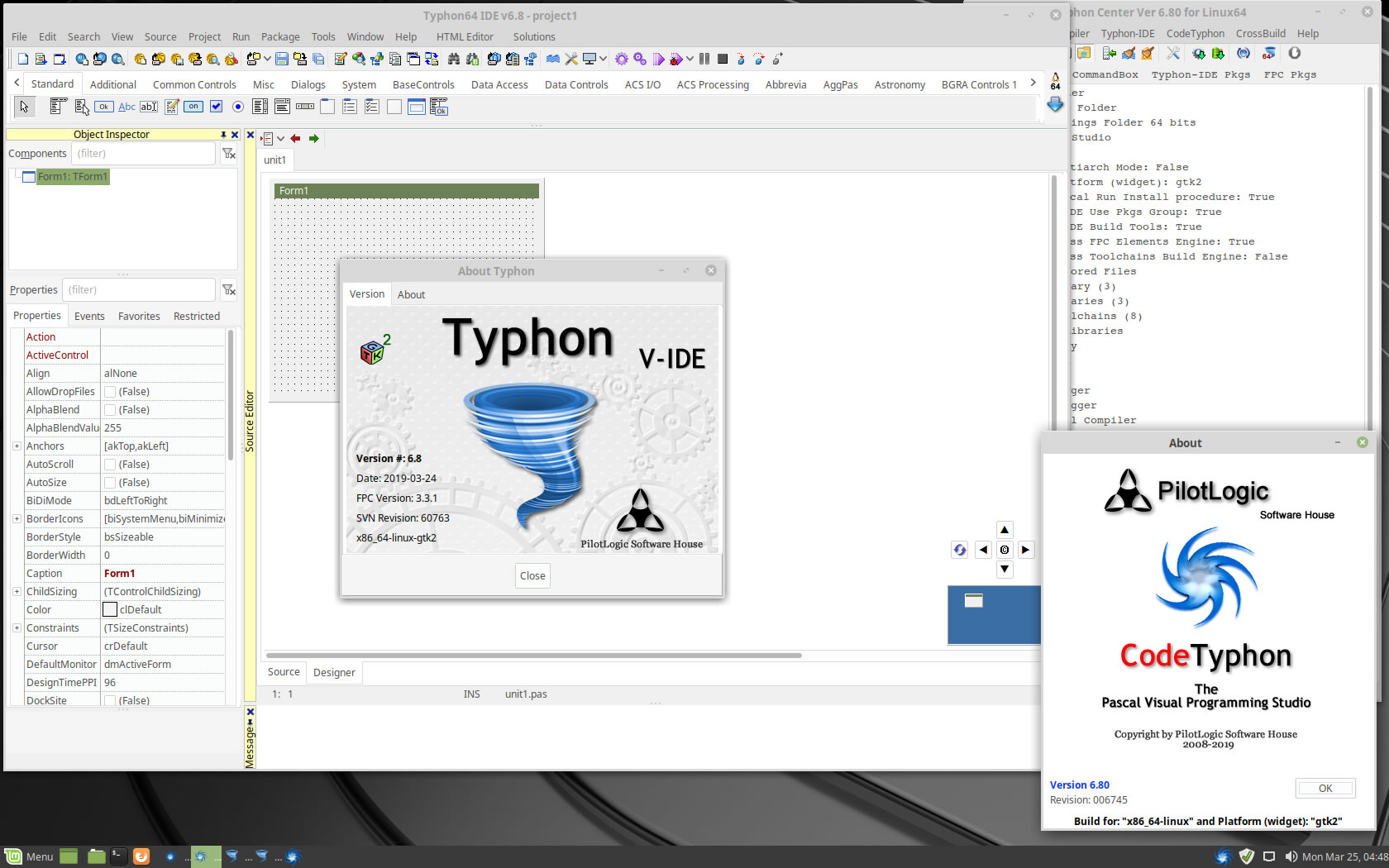Click the red 64 typhoon icon in Typhon Center
Screen dimensions: 1389x868
[1269, 53]
